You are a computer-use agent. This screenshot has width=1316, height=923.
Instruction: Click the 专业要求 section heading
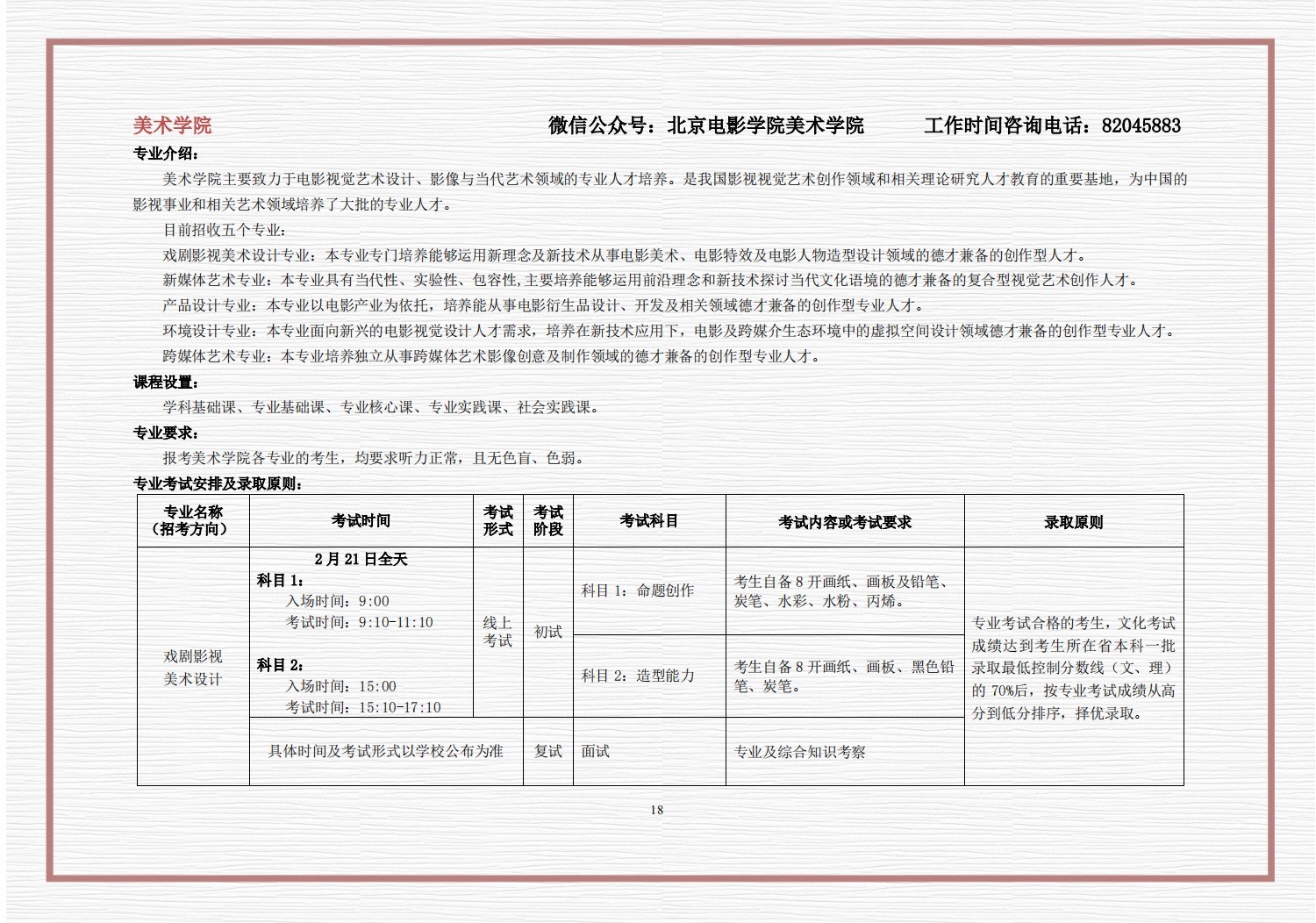(166, 433)
